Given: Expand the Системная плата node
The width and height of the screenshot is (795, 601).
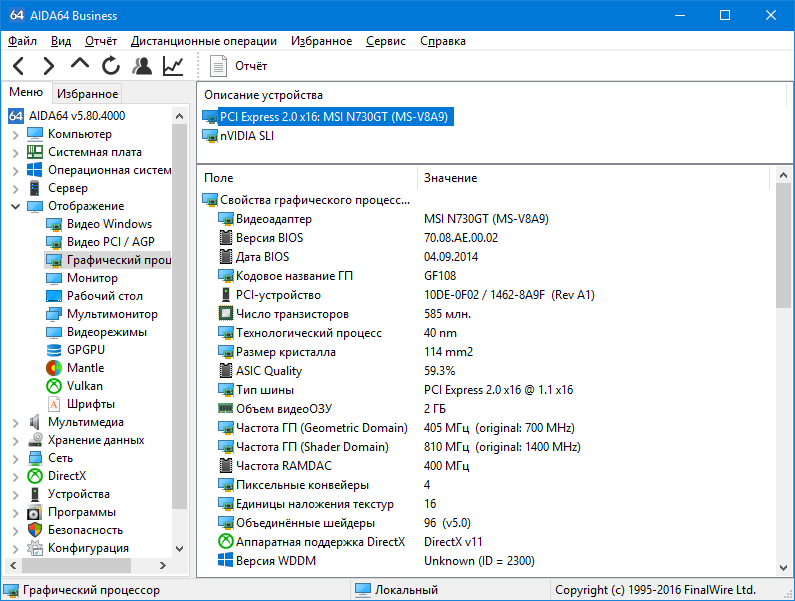Looking at the screenshot, I should [15, 152].
